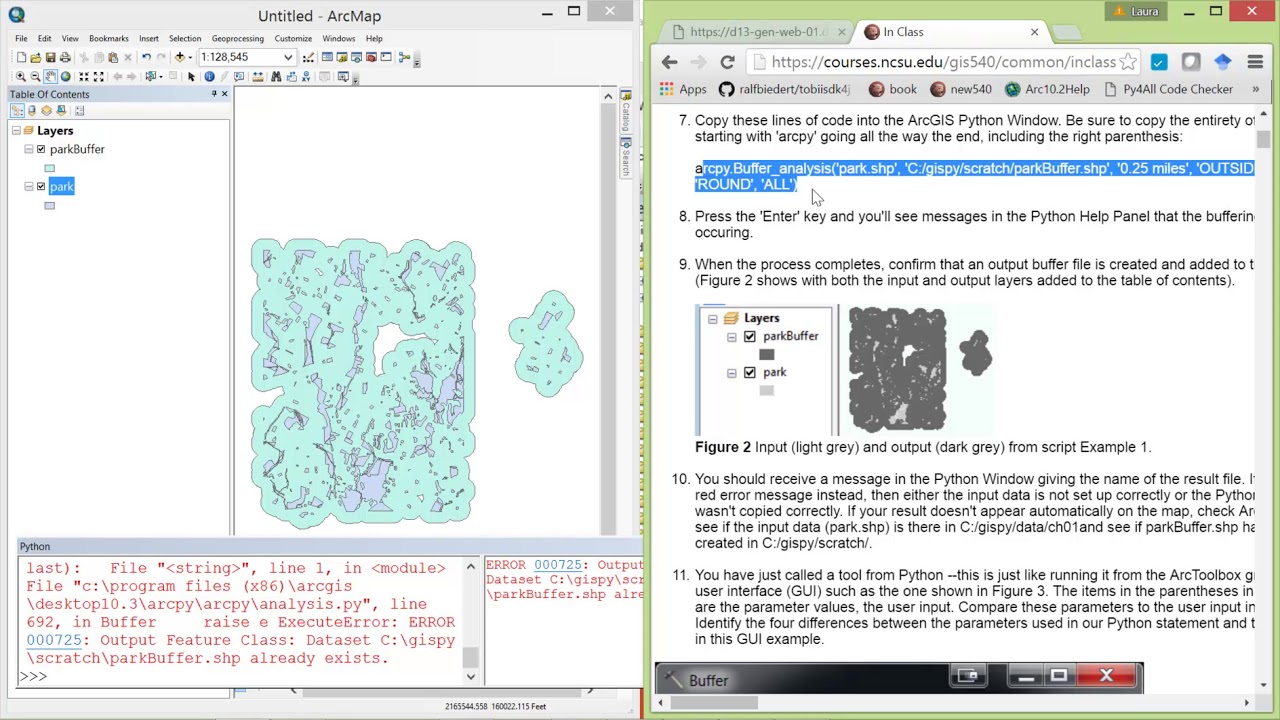Image resolution: width=1280 pixels, height=720 pixels.
Task: Open the Add Data dropdown arrow
Action: coord(190,57)
